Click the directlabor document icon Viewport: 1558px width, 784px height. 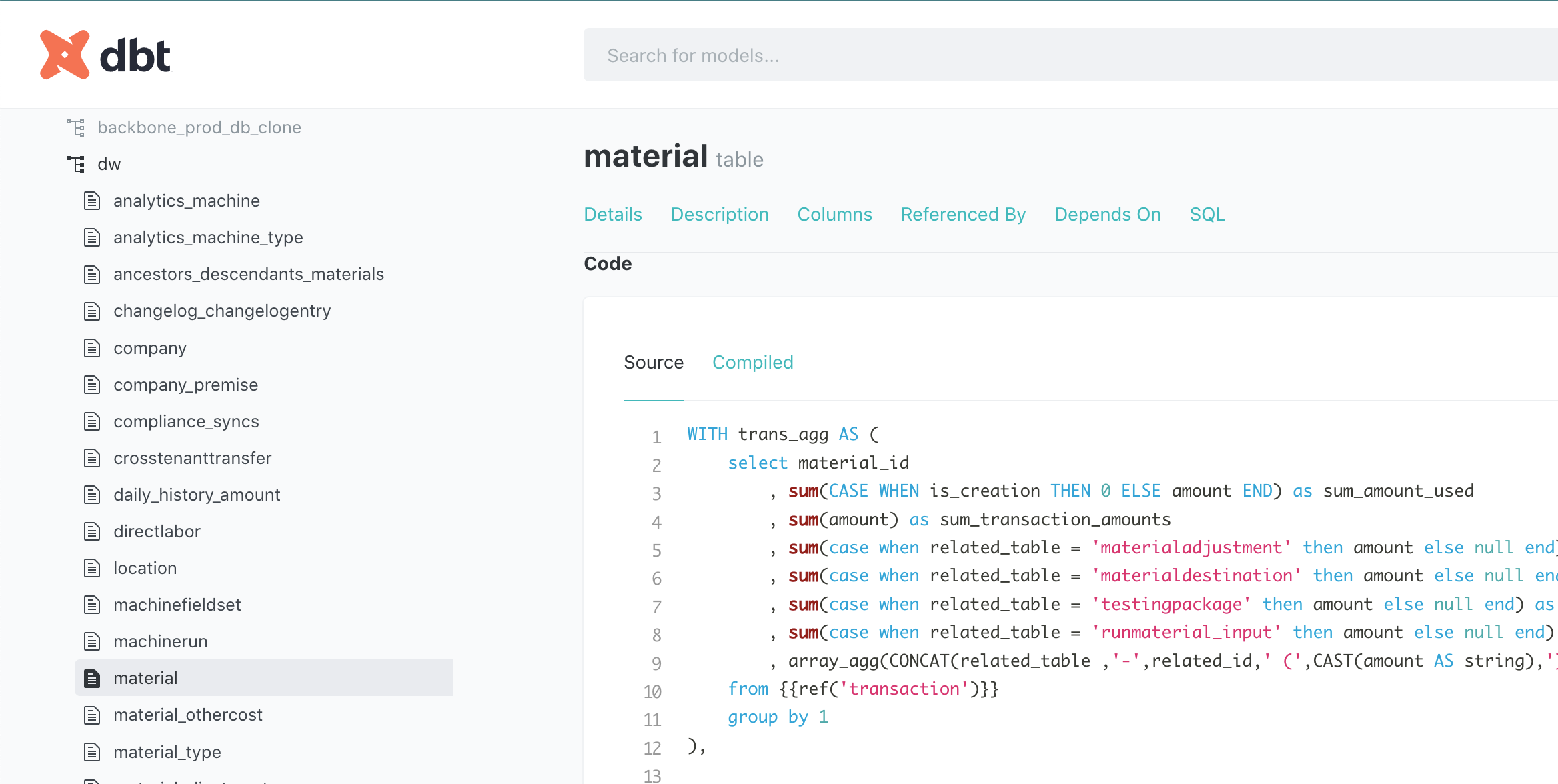pos(92,531)
